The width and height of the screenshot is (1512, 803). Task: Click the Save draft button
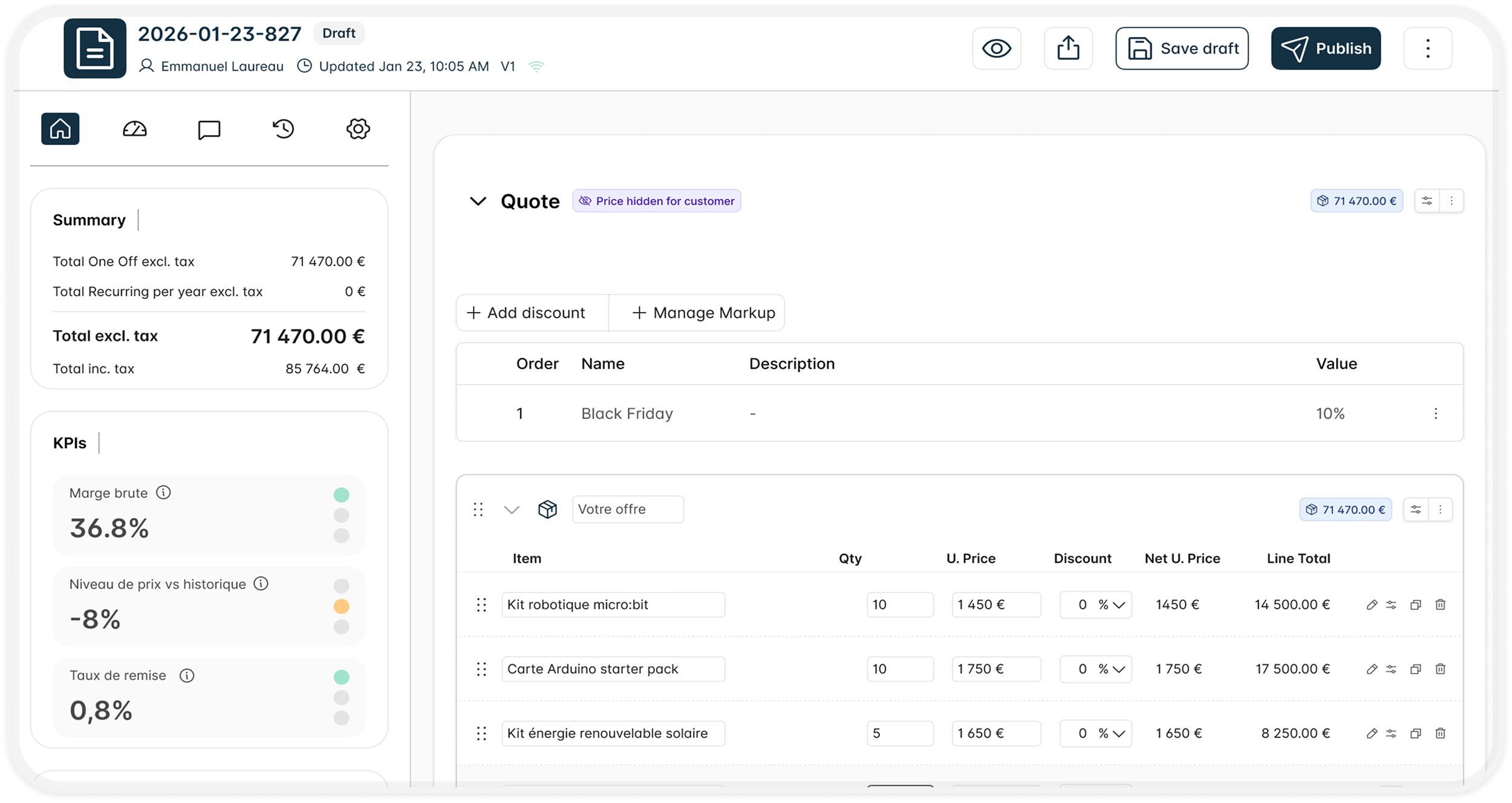coord(1182,48)
